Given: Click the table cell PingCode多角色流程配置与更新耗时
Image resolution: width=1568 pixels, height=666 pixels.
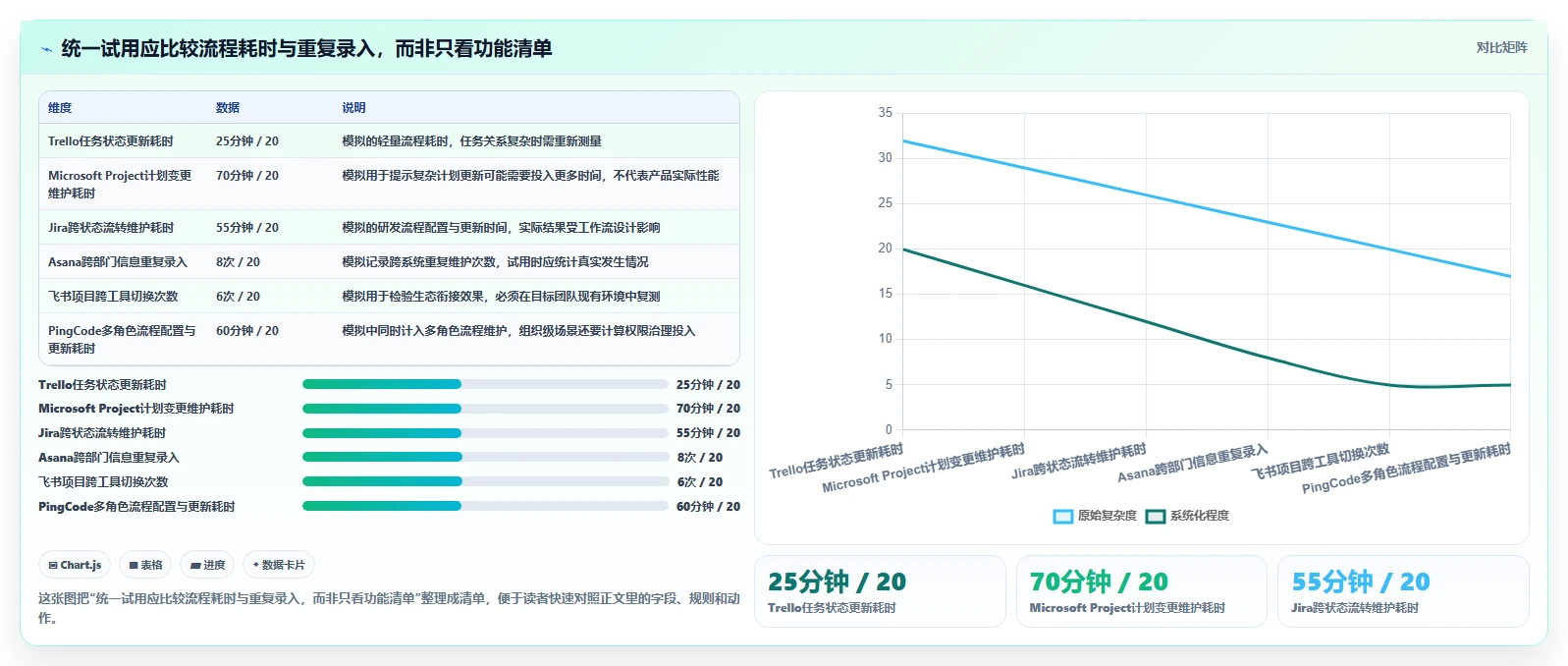Looking at the screenshot, I should point(123,340).
